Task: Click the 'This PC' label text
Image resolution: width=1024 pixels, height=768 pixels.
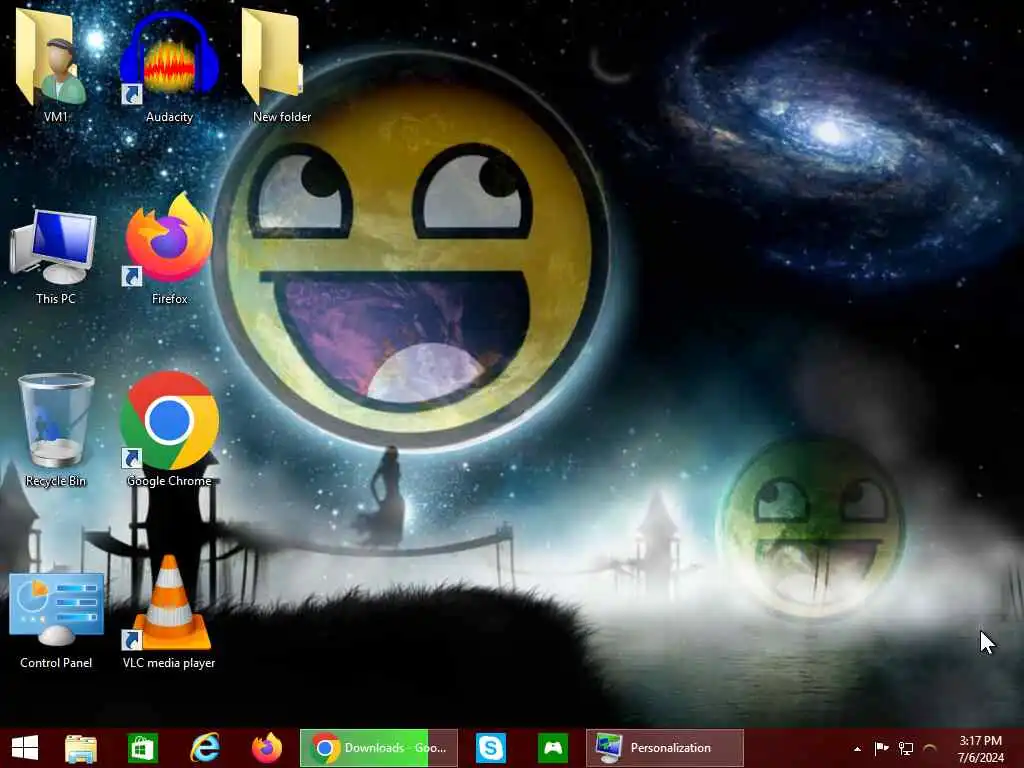Action: pyautogui.click(x=56, y=298)
